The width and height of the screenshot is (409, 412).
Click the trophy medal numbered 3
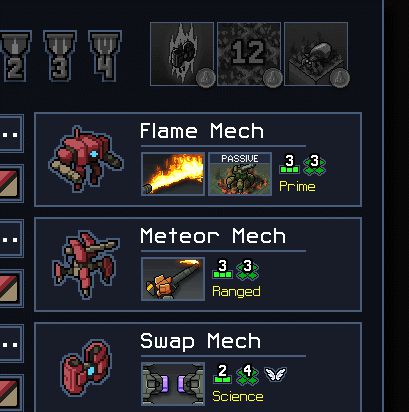(x=60, y=56)
